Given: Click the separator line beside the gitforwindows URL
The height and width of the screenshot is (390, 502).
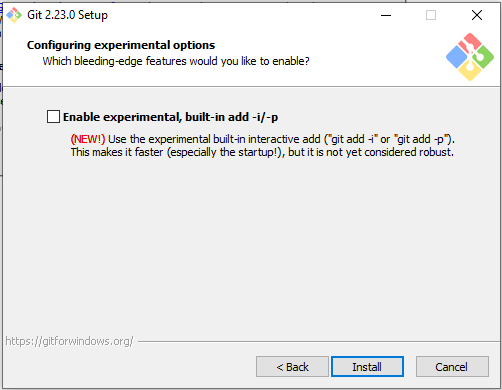Looking at the screenshot, I should (318, 341).
